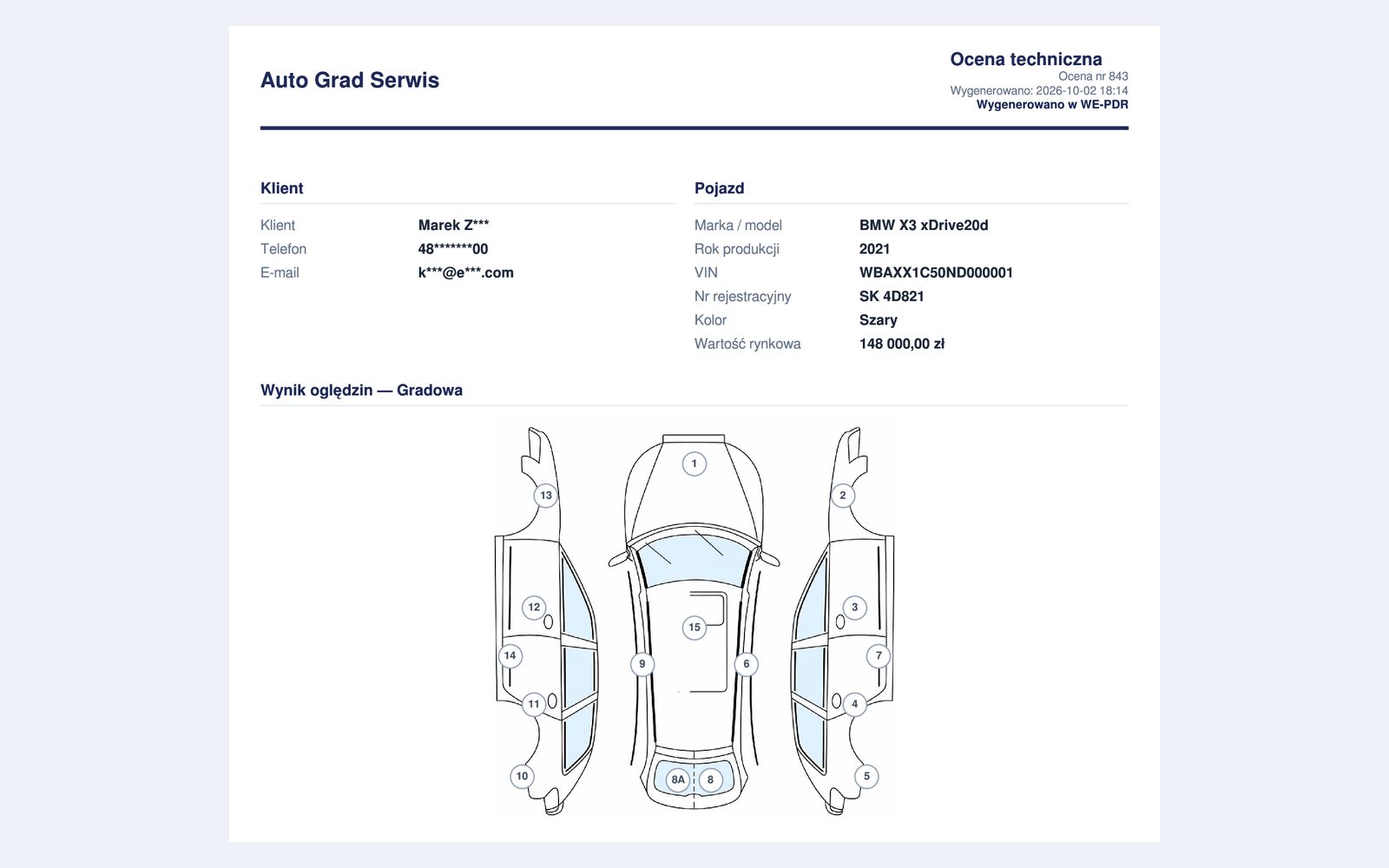The height and width of the screenshot is (868, 1389).
Task: Select roof rail marker 6
Action: click(x=747, y=664)
